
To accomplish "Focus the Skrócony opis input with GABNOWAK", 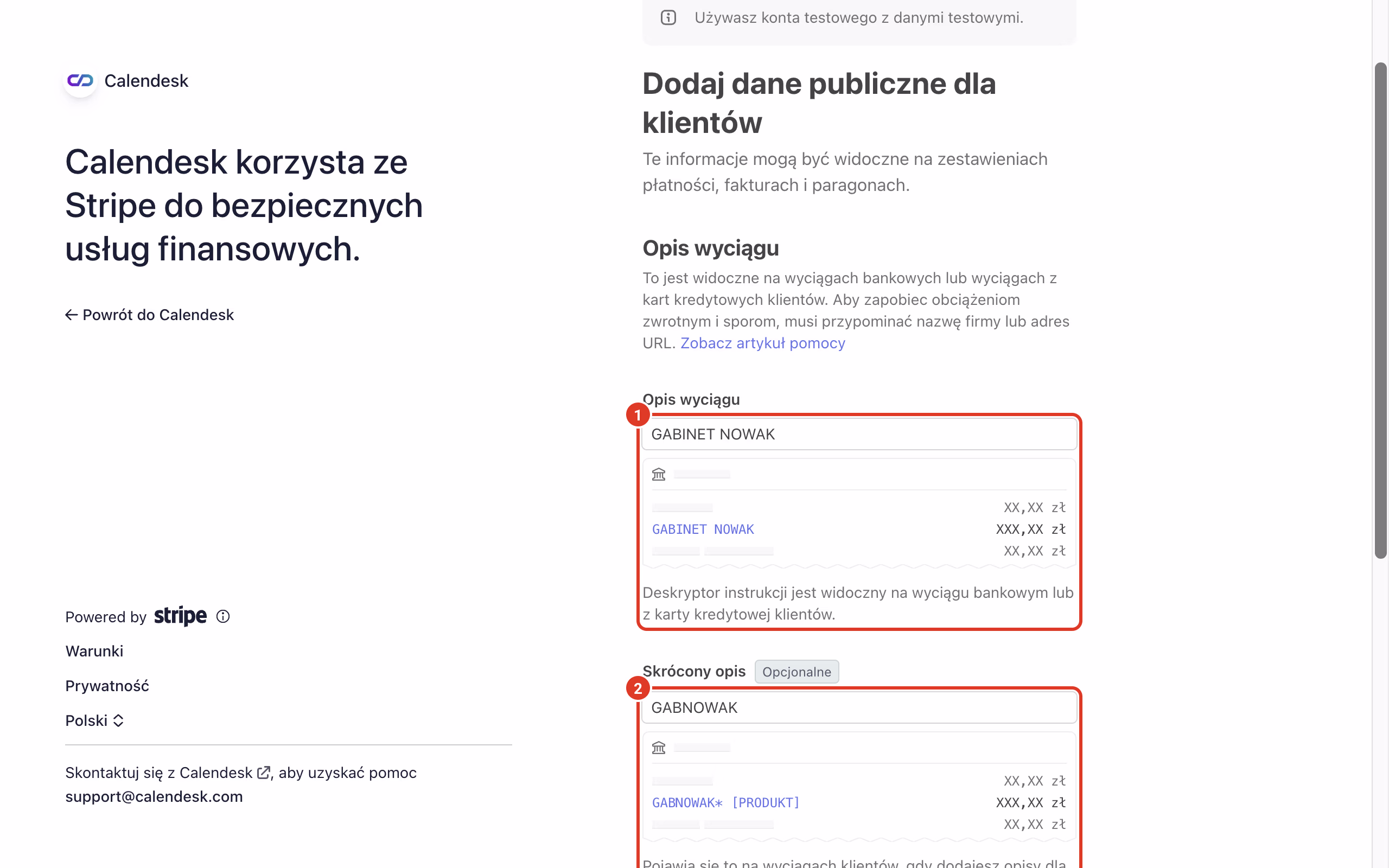I will point(859,707).
